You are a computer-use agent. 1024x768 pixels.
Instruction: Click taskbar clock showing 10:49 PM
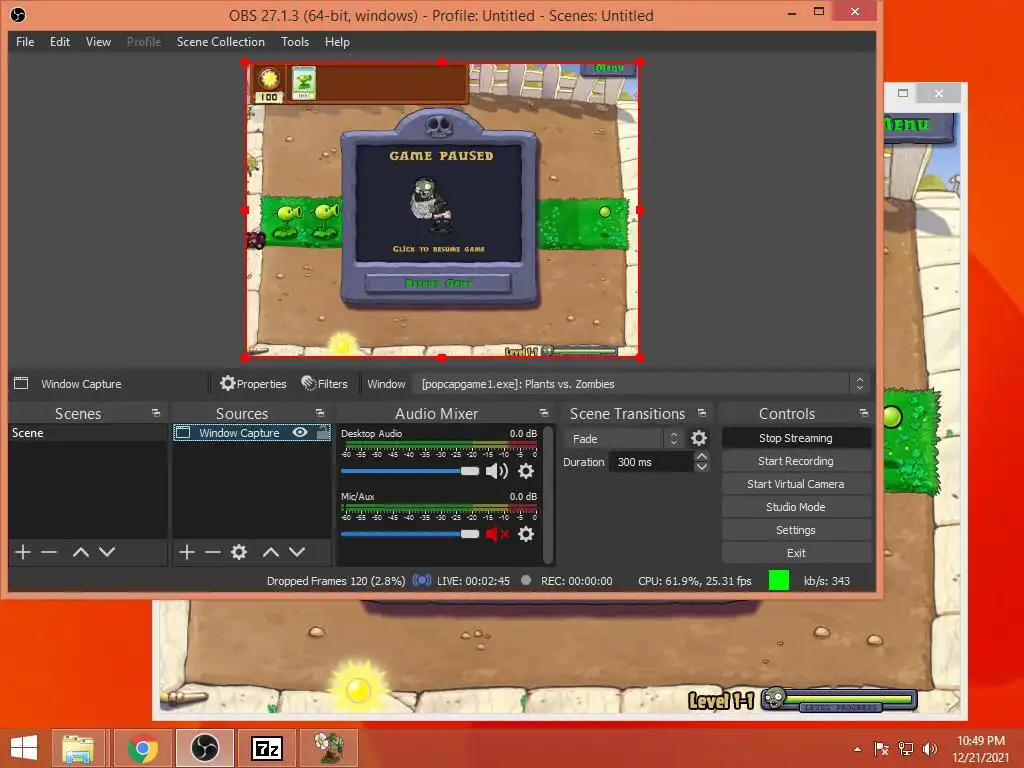click(980, 749)
